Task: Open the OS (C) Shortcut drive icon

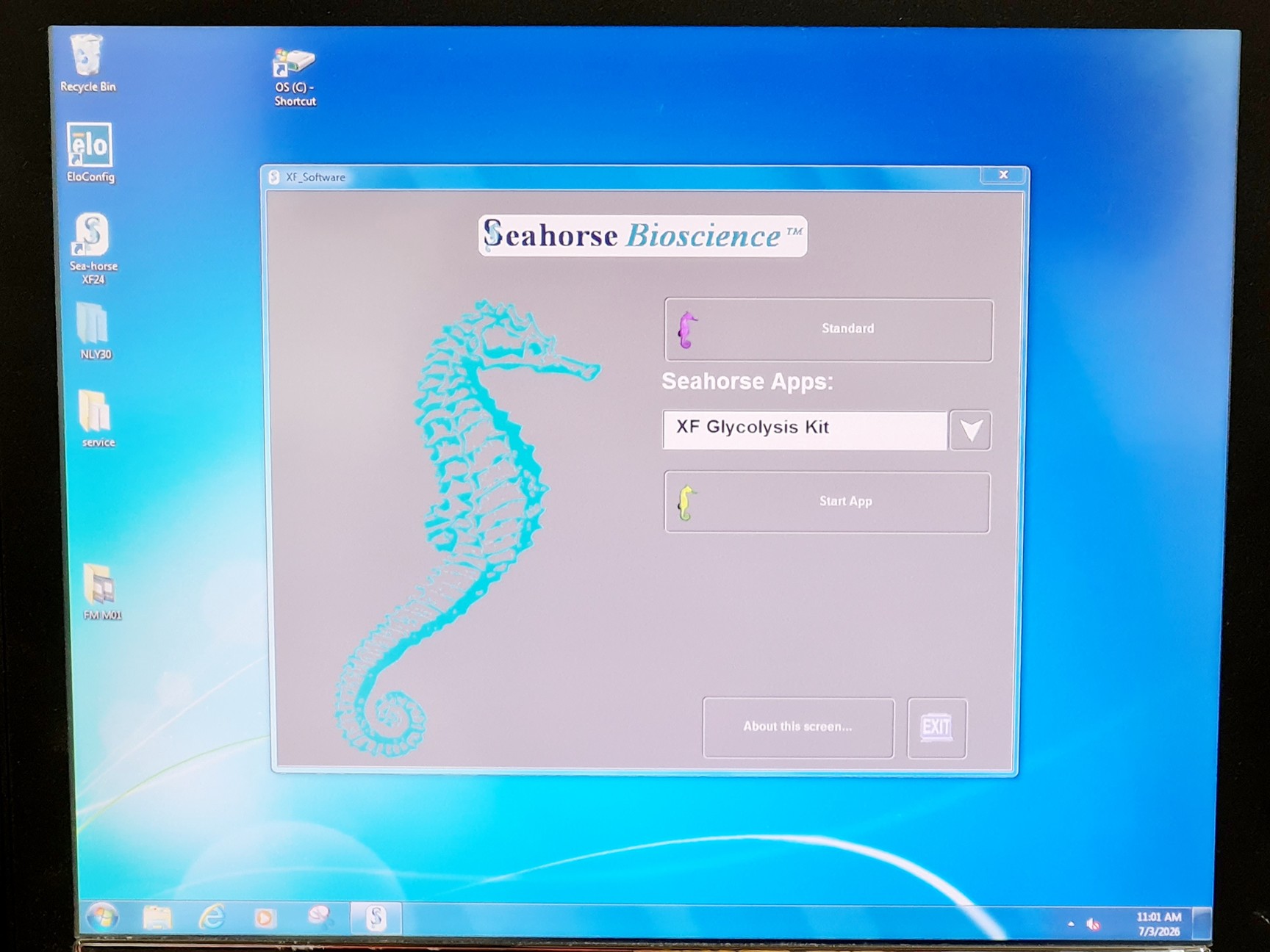Action: (x=295, y=77)
